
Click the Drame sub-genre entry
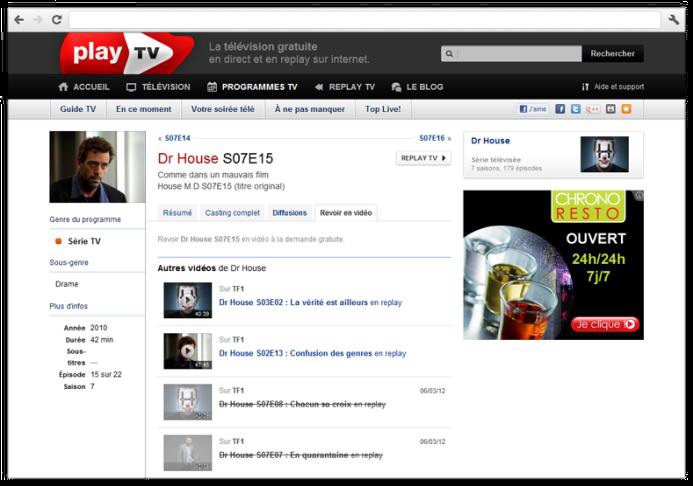coord(67,284)
